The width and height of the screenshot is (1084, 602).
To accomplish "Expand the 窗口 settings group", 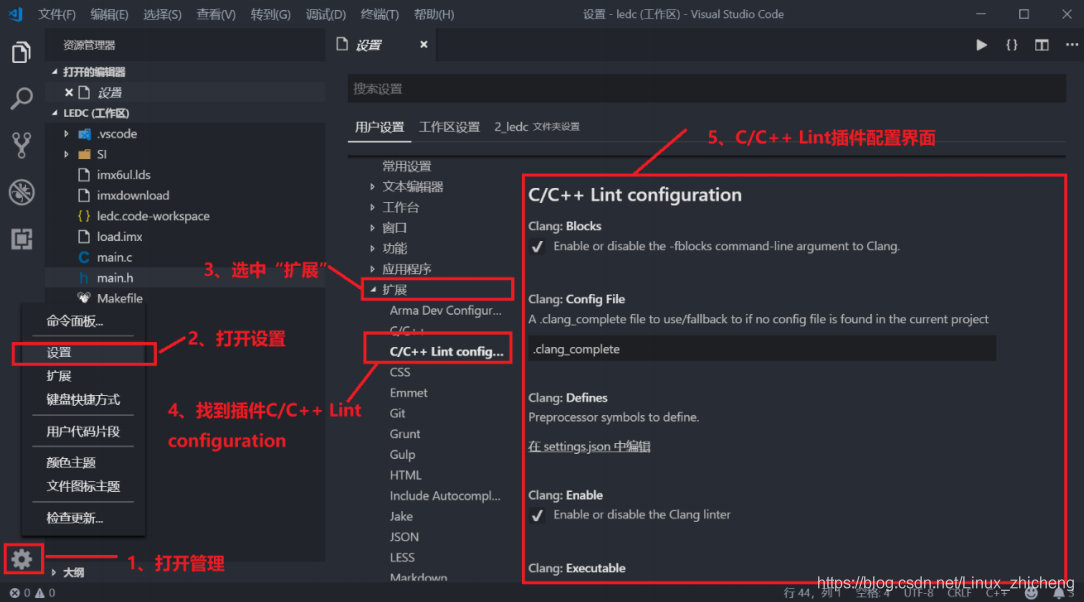I will (x=373, y=227).
